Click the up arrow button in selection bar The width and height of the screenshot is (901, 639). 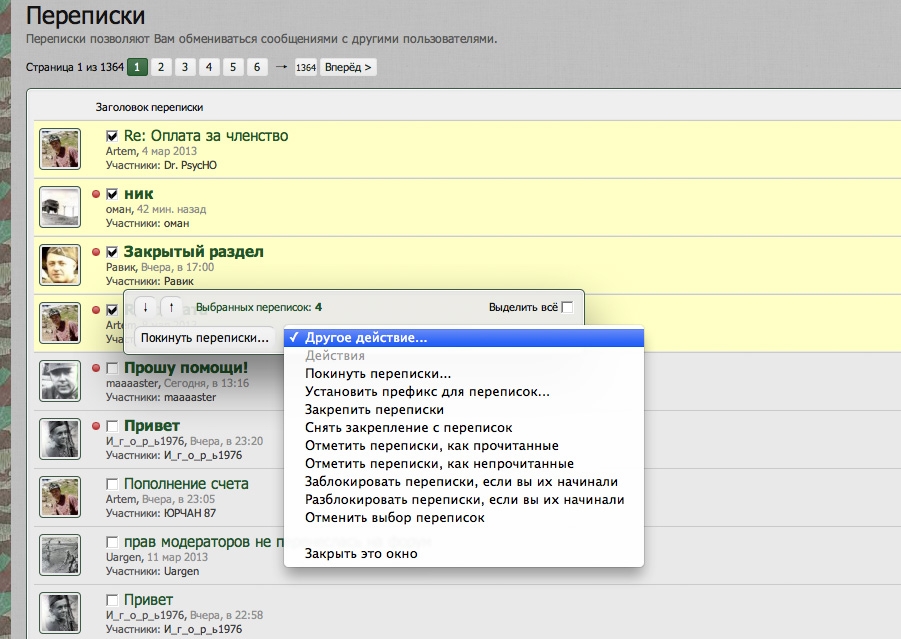(171, 307)
